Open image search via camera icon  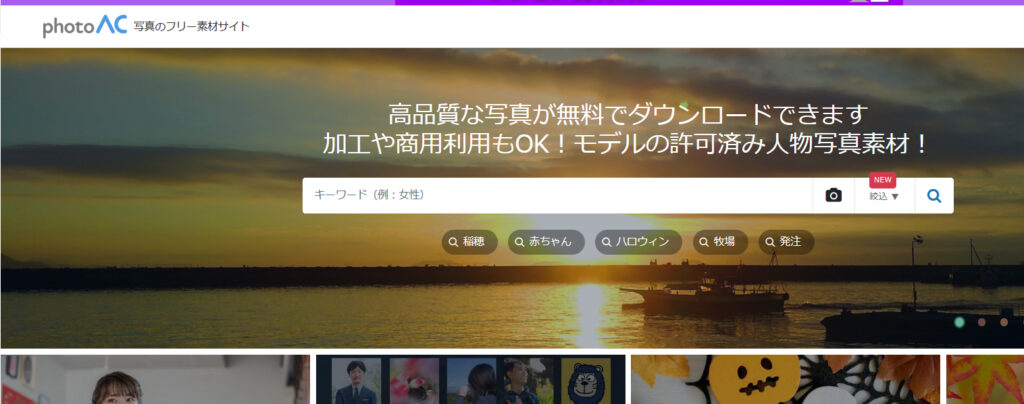(833, 195)
